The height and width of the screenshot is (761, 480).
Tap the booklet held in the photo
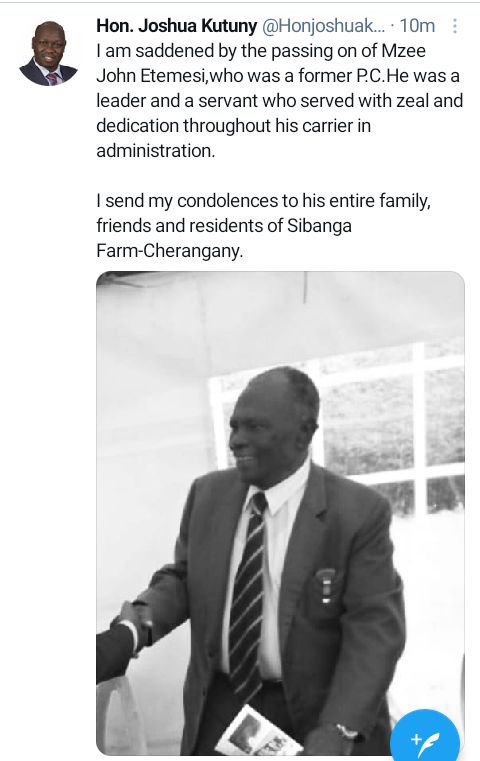point(257,732)
